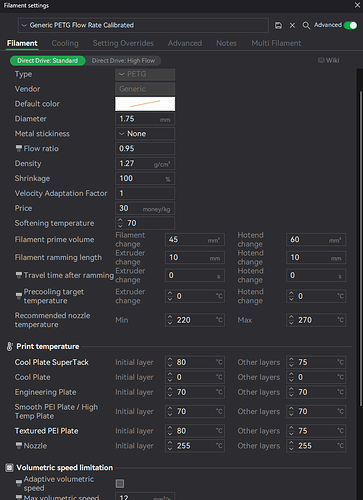Image resolution: width=363 pixels, height=500 pixels.
Task: Adjust Recommended nozzle temperature Min stepper
Action: (170, 320)
